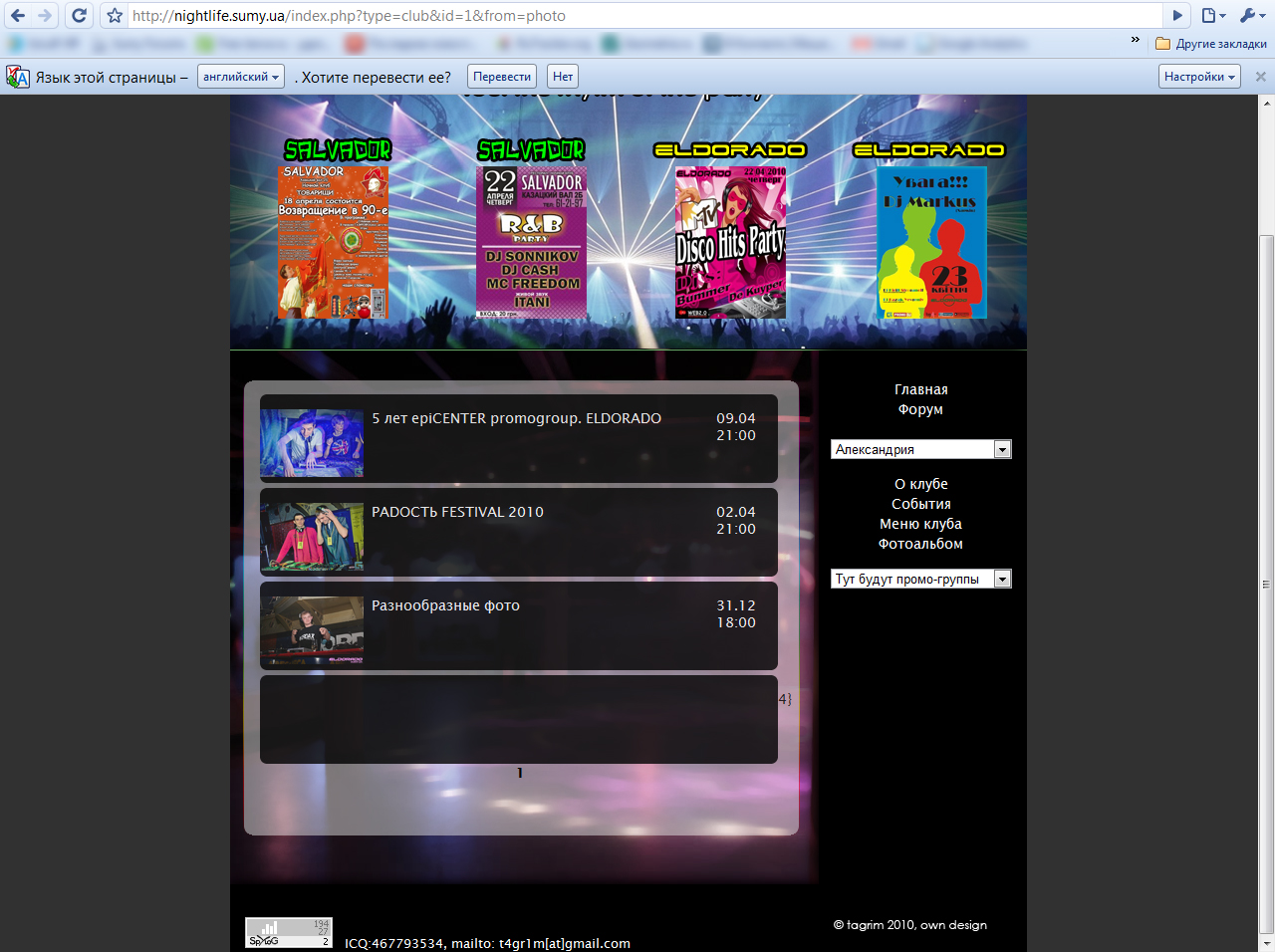Open the Фотоальбом menu item
Screen dimensions: 1275x952
click(x=920, y=544)
